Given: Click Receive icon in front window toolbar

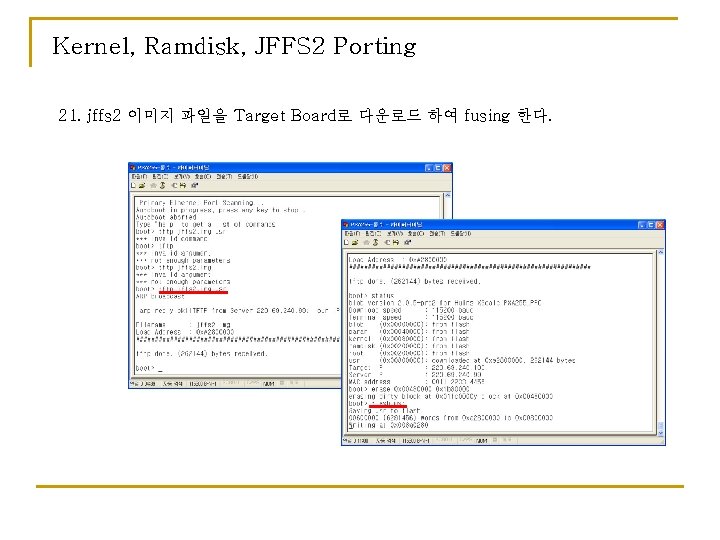Looking at the screenshot, I should point(395,242).
